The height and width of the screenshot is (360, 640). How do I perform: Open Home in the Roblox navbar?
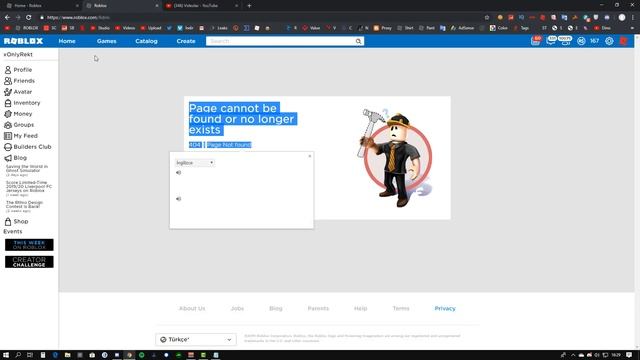pos(67,41)
